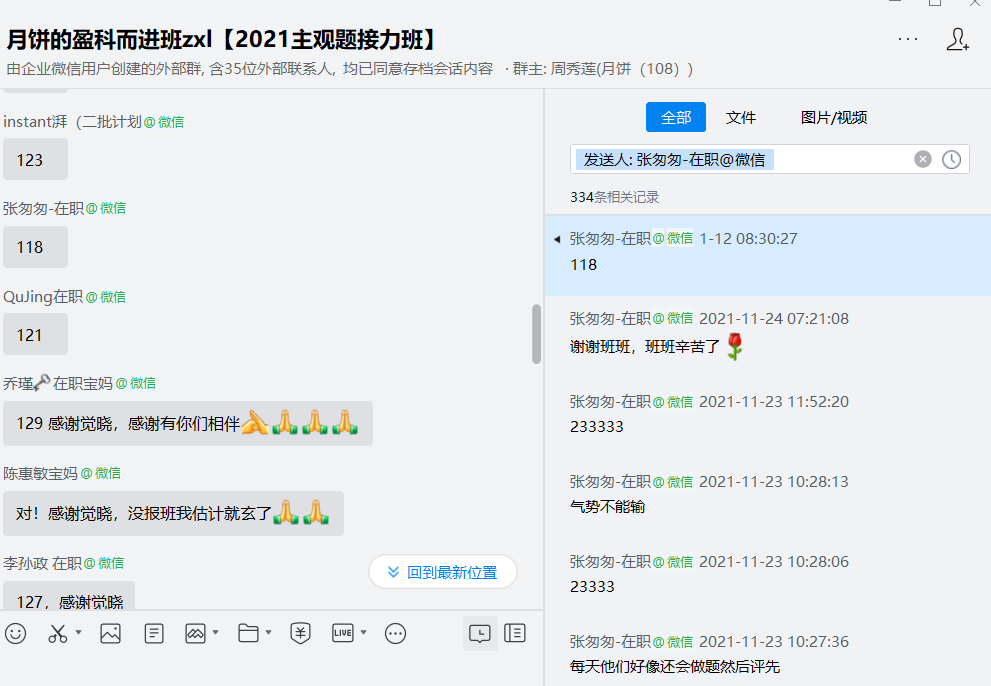Select the record '谢谢班班，班班辛苦了'

pyautogui.click(x=768, y=335)
